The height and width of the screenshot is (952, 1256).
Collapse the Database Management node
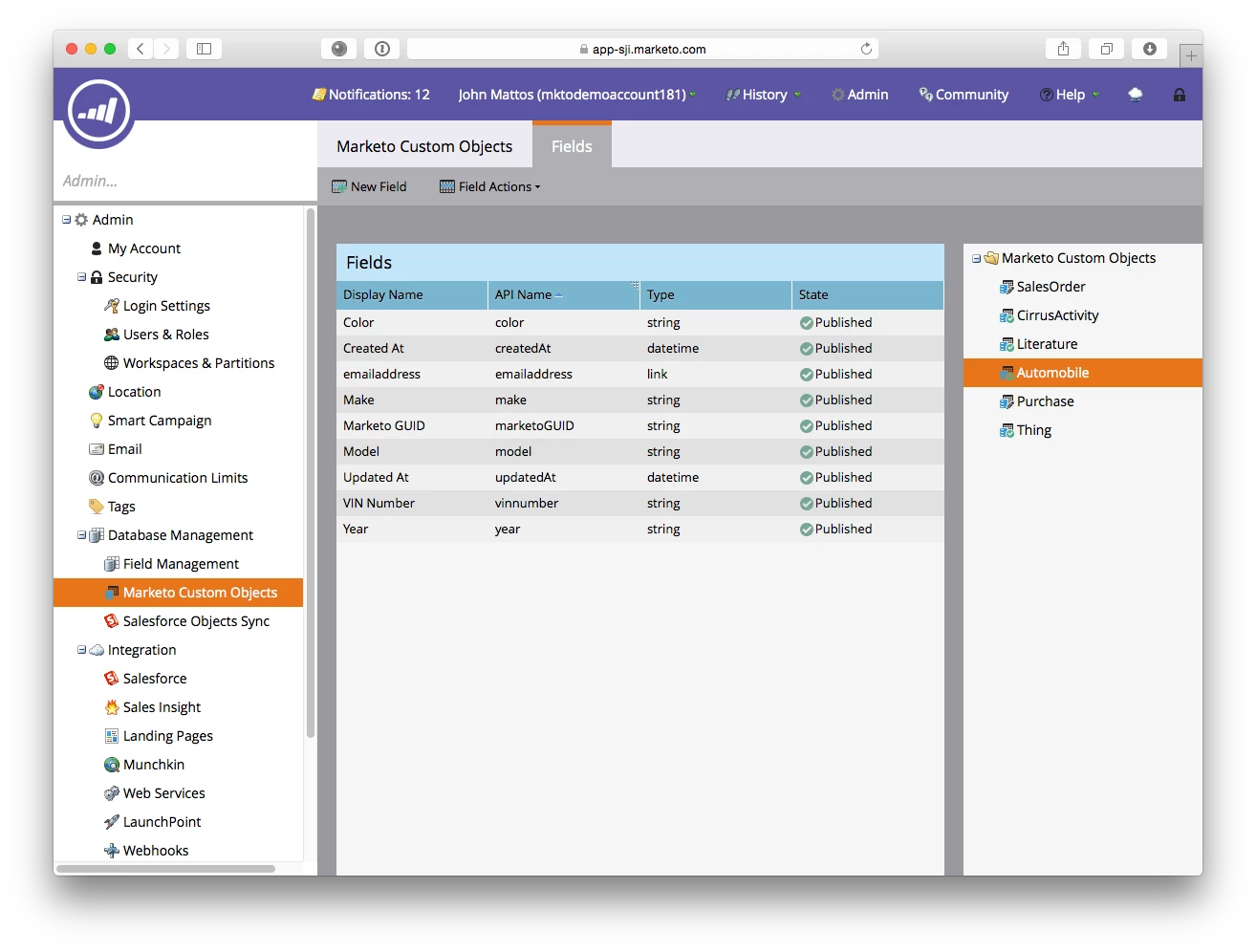pyautogui.click(x=82, y=535)
